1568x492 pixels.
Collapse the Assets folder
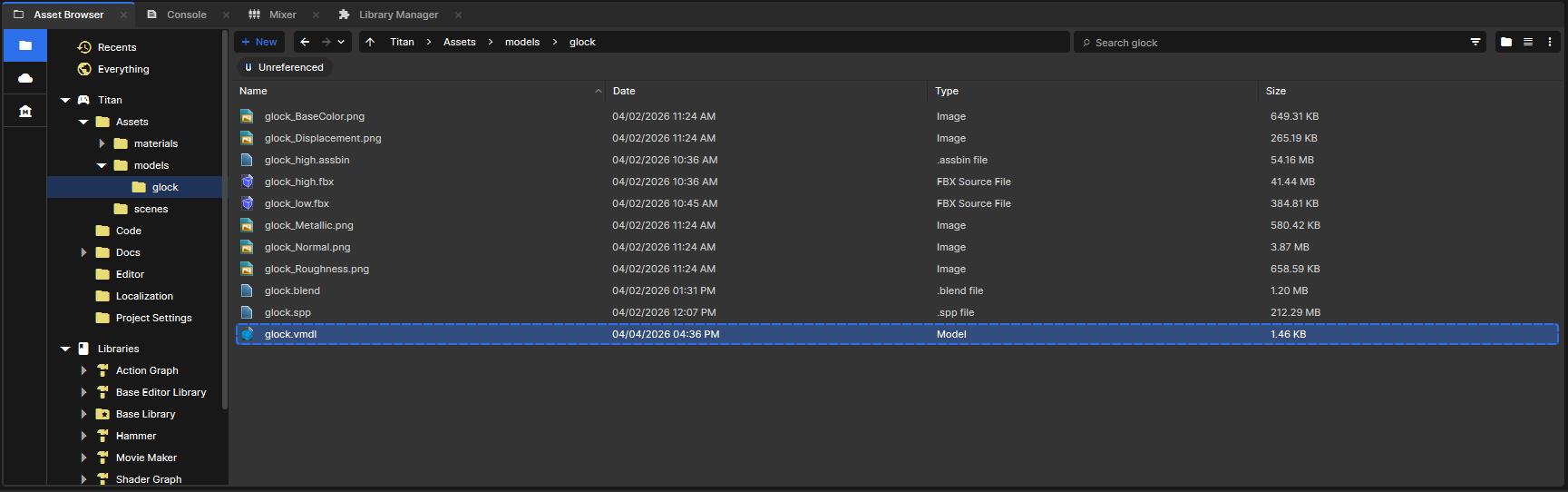coord(83,122)
